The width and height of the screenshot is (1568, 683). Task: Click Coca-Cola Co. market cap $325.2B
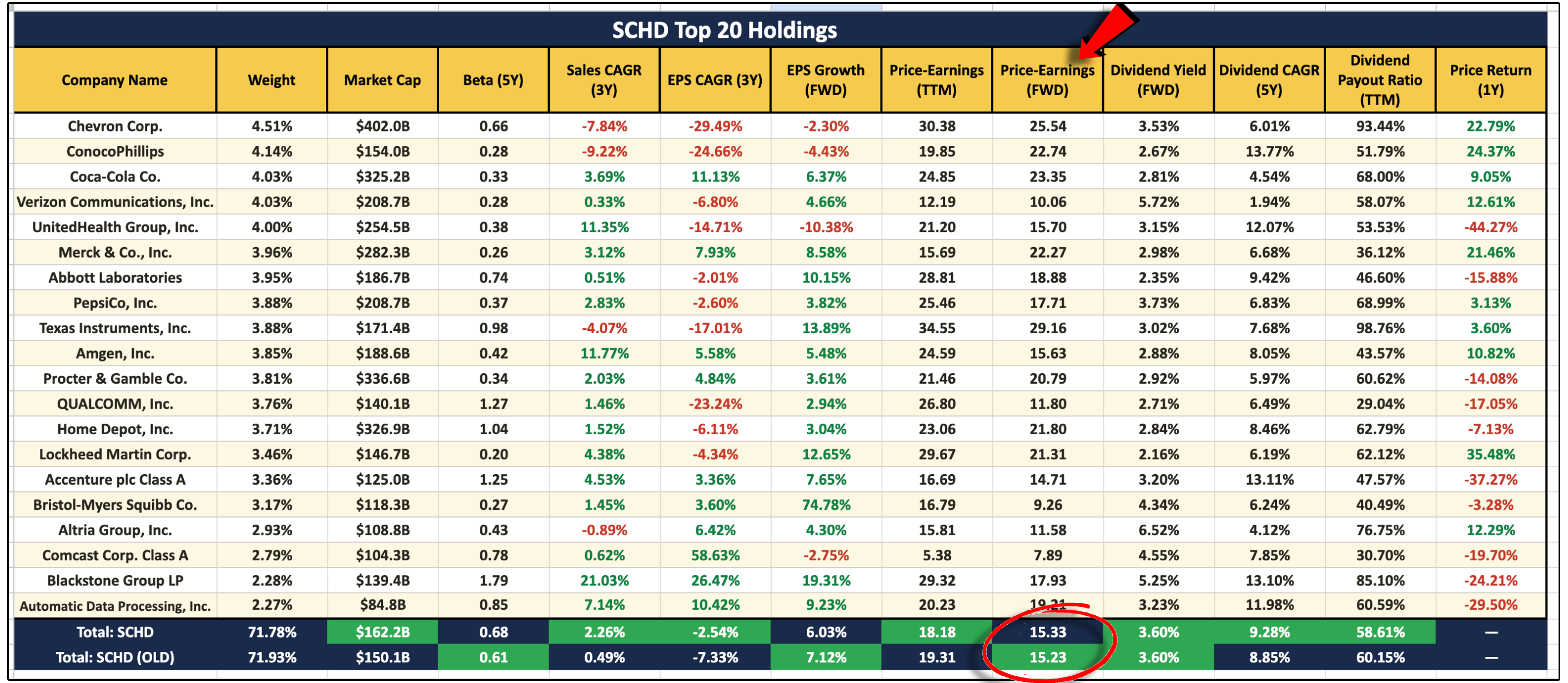click(x=382, y=177)
